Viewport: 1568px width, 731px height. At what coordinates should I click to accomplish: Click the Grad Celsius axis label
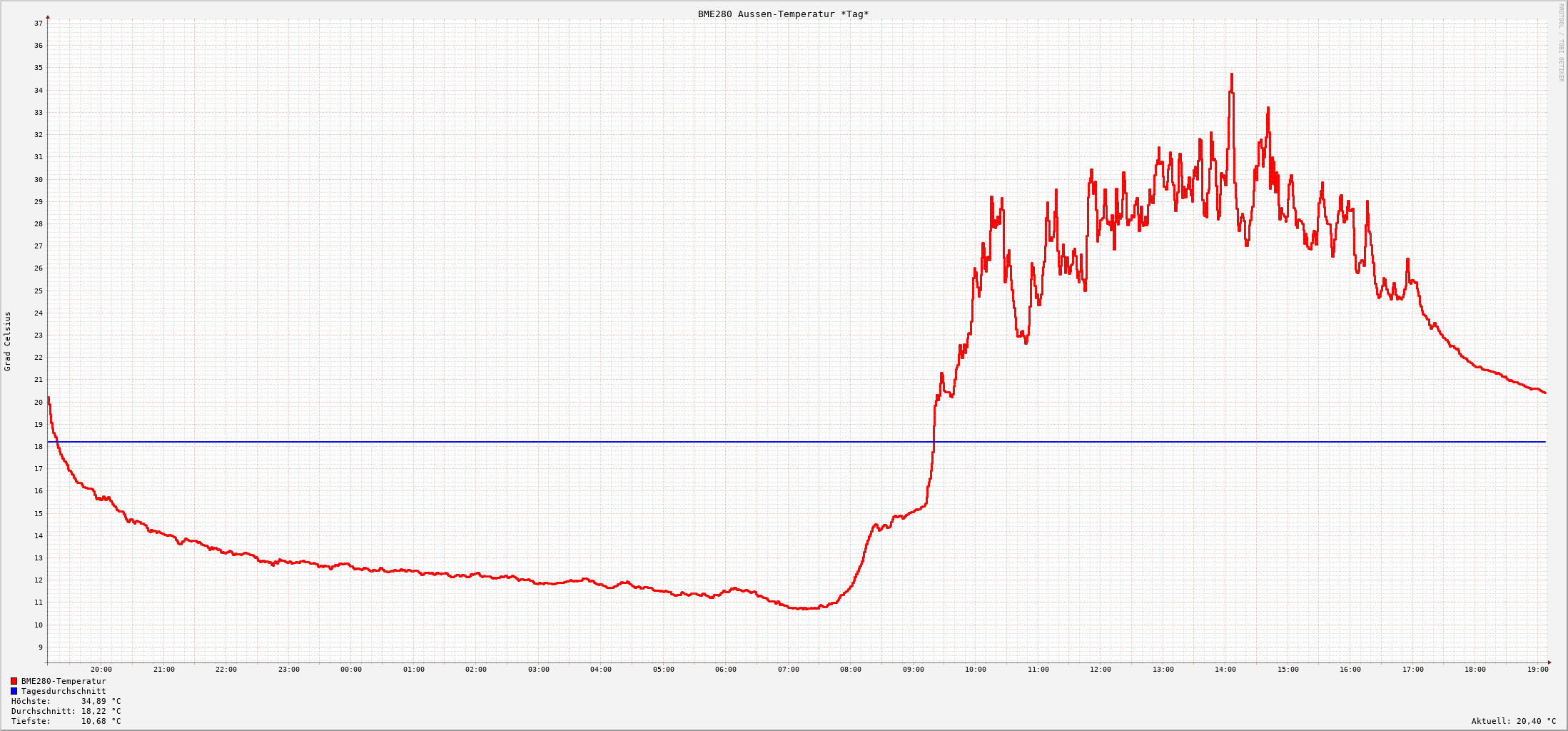pos(8,341)
